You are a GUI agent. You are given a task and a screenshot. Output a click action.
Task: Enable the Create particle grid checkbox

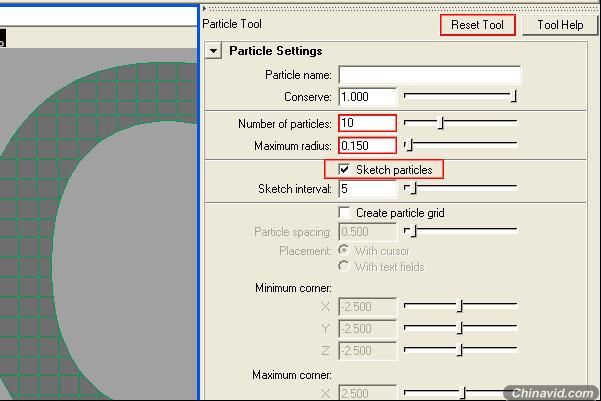pos(345,213)
